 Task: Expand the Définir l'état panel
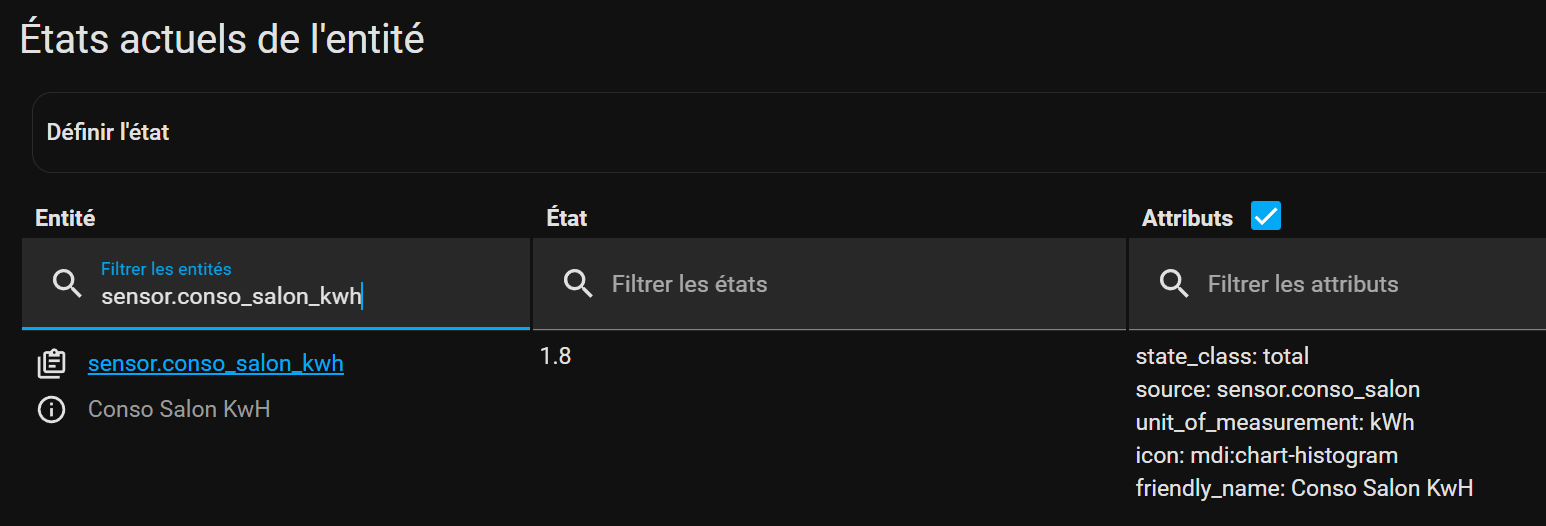tap(789, 132)
